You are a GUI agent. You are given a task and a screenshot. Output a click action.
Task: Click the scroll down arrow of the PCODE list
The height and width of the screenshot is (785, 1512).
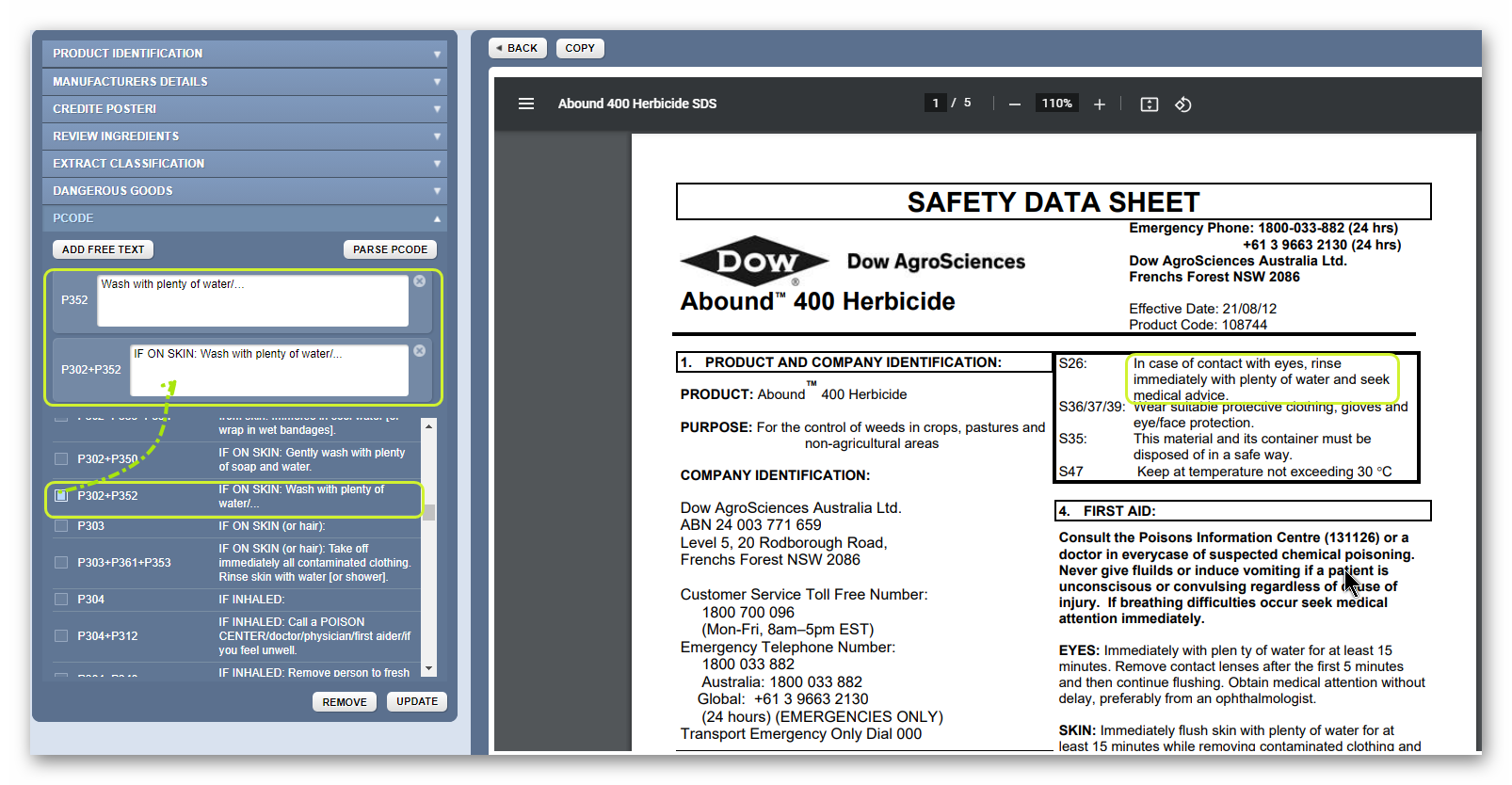[x=429, y=669]
